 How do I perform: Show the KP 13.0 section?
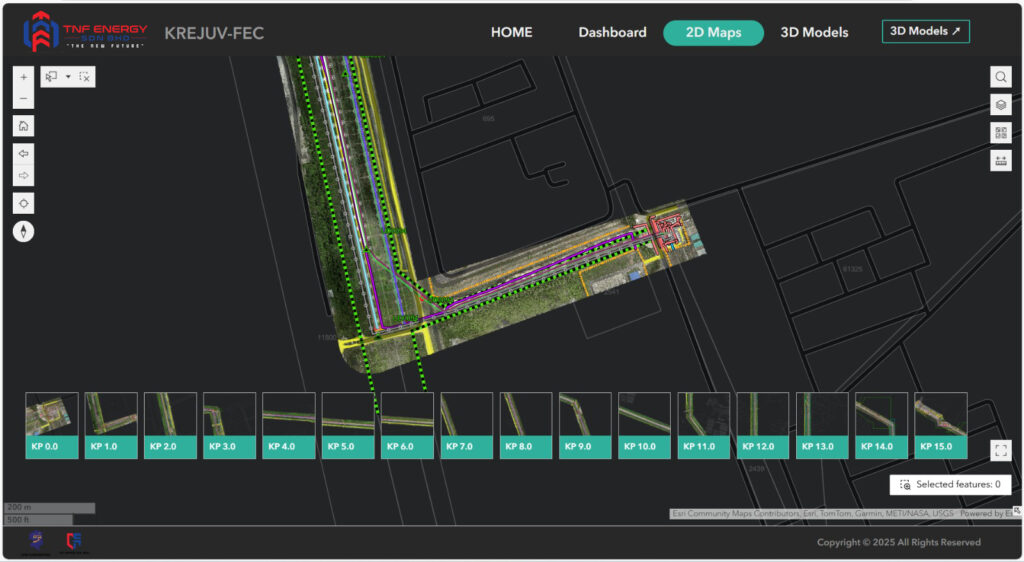(822, 426)
